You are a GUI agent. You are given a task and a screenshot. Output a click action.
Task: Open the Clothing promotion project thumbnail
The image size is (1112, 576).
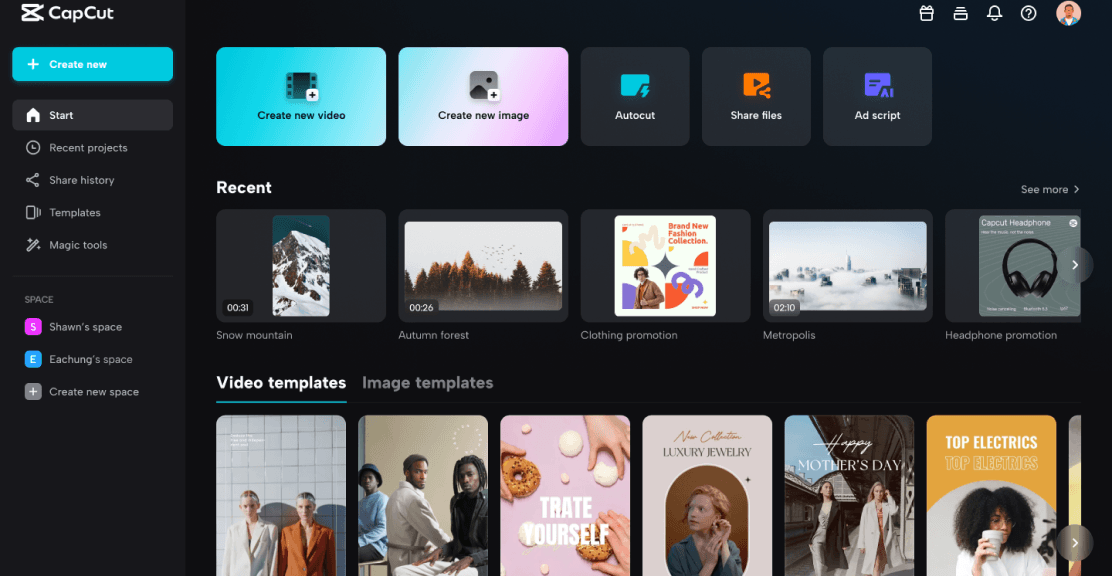(x=665, y=266)
